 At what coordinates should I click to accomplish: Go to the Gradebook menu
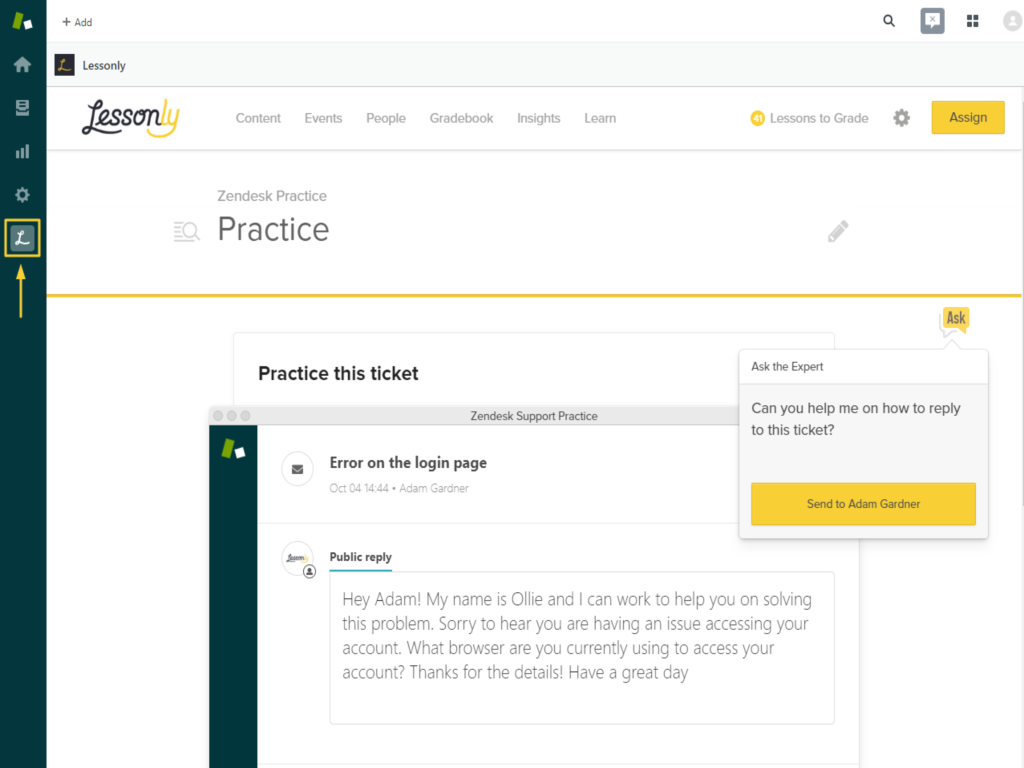coord(461,118)
